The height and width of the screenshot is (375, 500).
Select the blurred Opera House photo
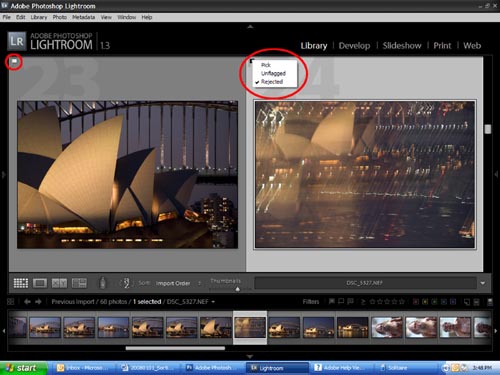tap(365, 174)
